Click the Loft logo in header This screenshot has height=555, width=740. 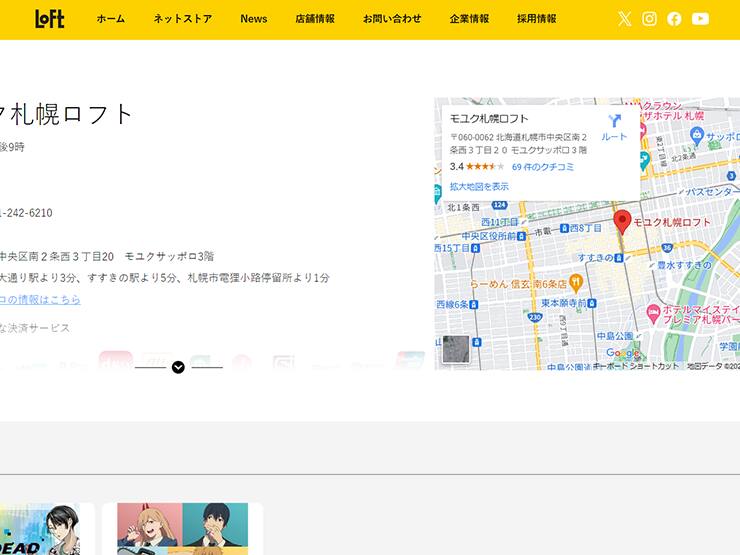pyautogui.click(x=50, y=19)
